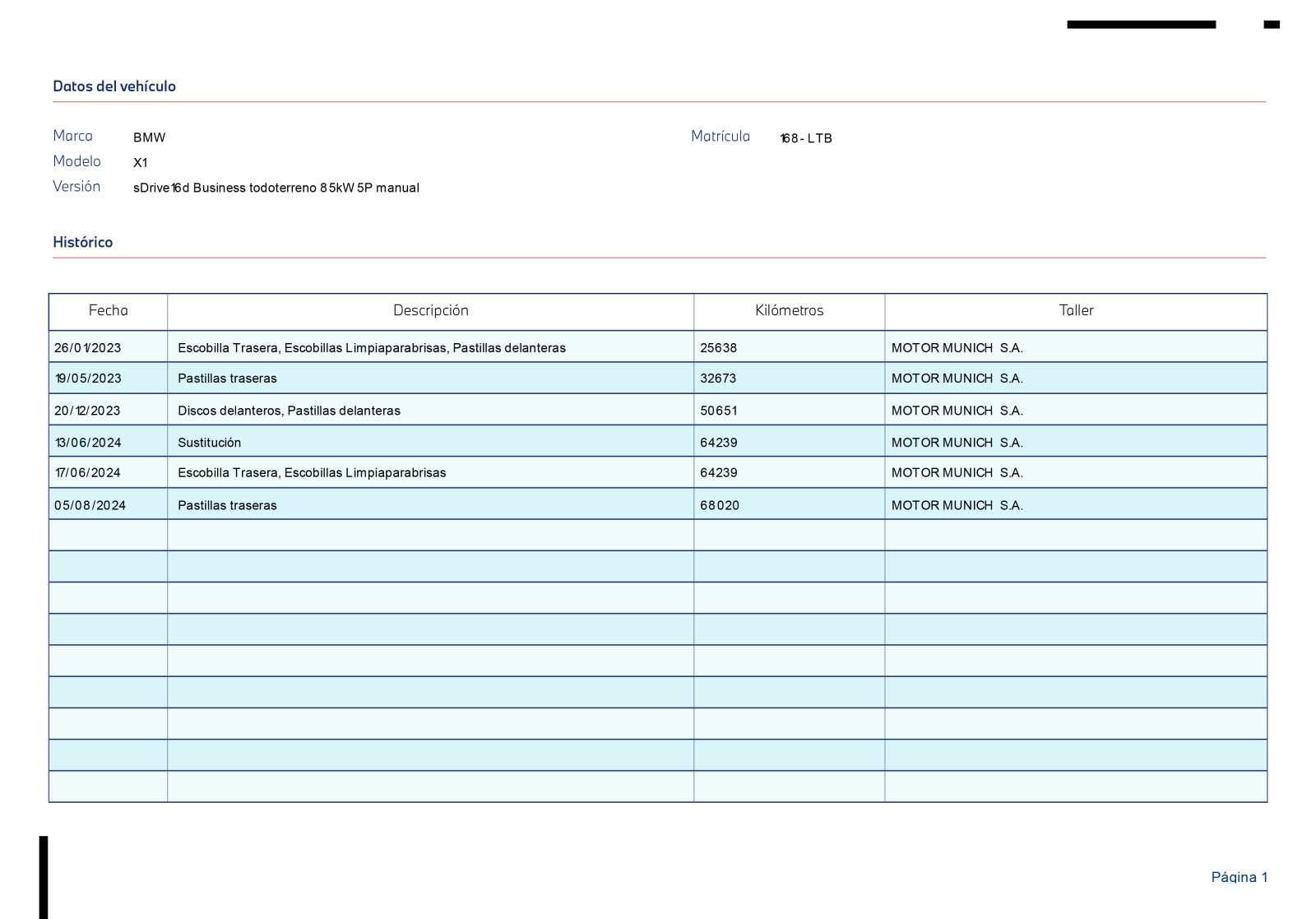Viewport: 1316px width, 919px height.
Task: Click the Histórico section heading
Action: coord(82,242)
